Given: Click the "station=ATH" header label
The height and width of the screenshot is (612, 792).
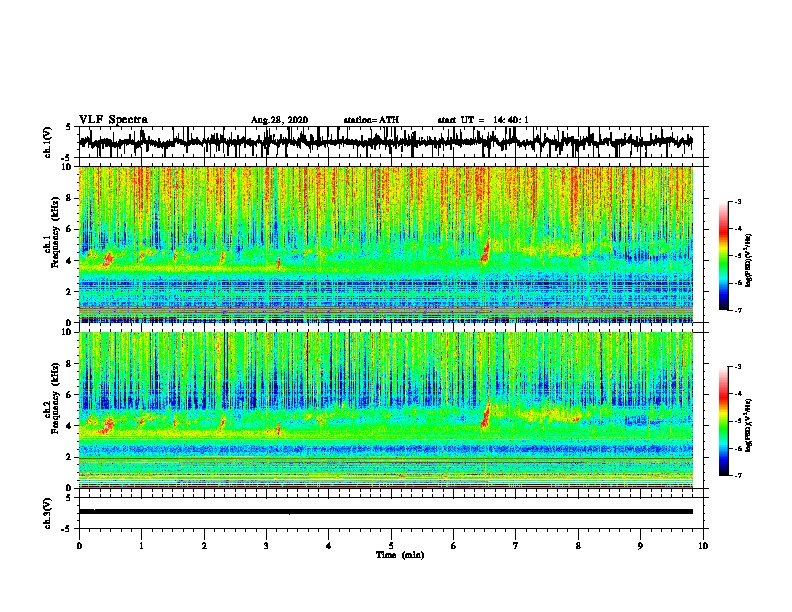Looking at the screenshot, I should coord(371,120).
